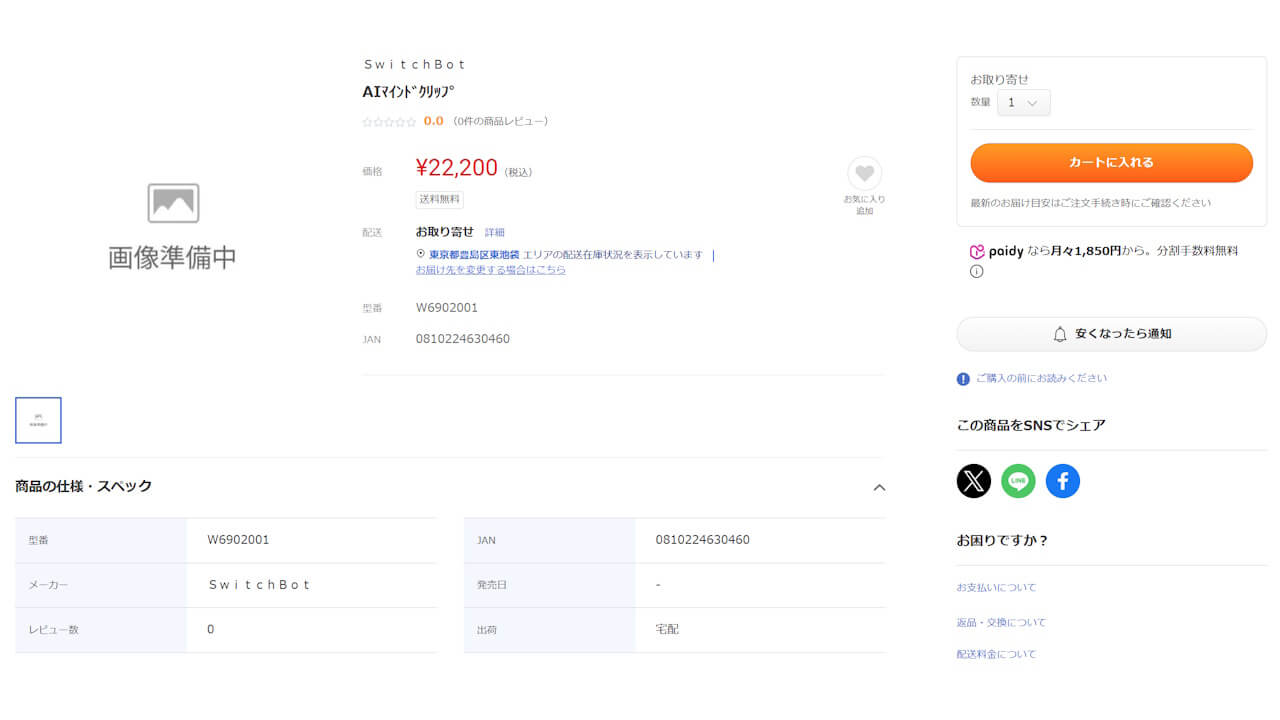Open the 配送 詳細 link
This screenshot has height=720, width=1280.
tap(495, 232)
